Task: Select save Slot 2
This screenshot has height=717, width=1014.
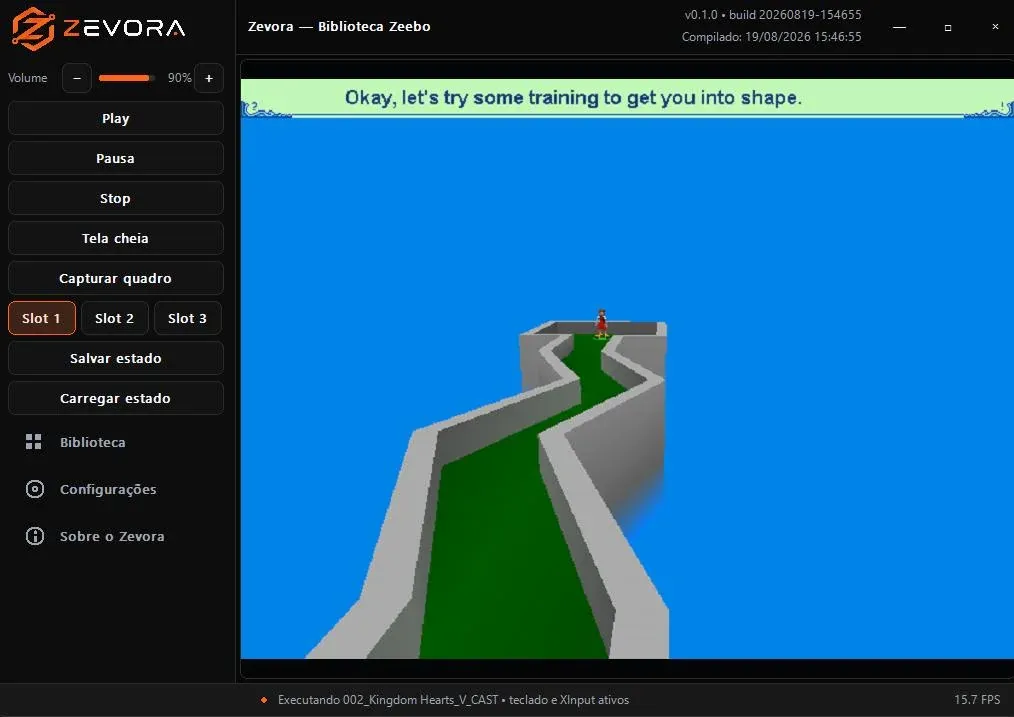Action: point(114,318)
